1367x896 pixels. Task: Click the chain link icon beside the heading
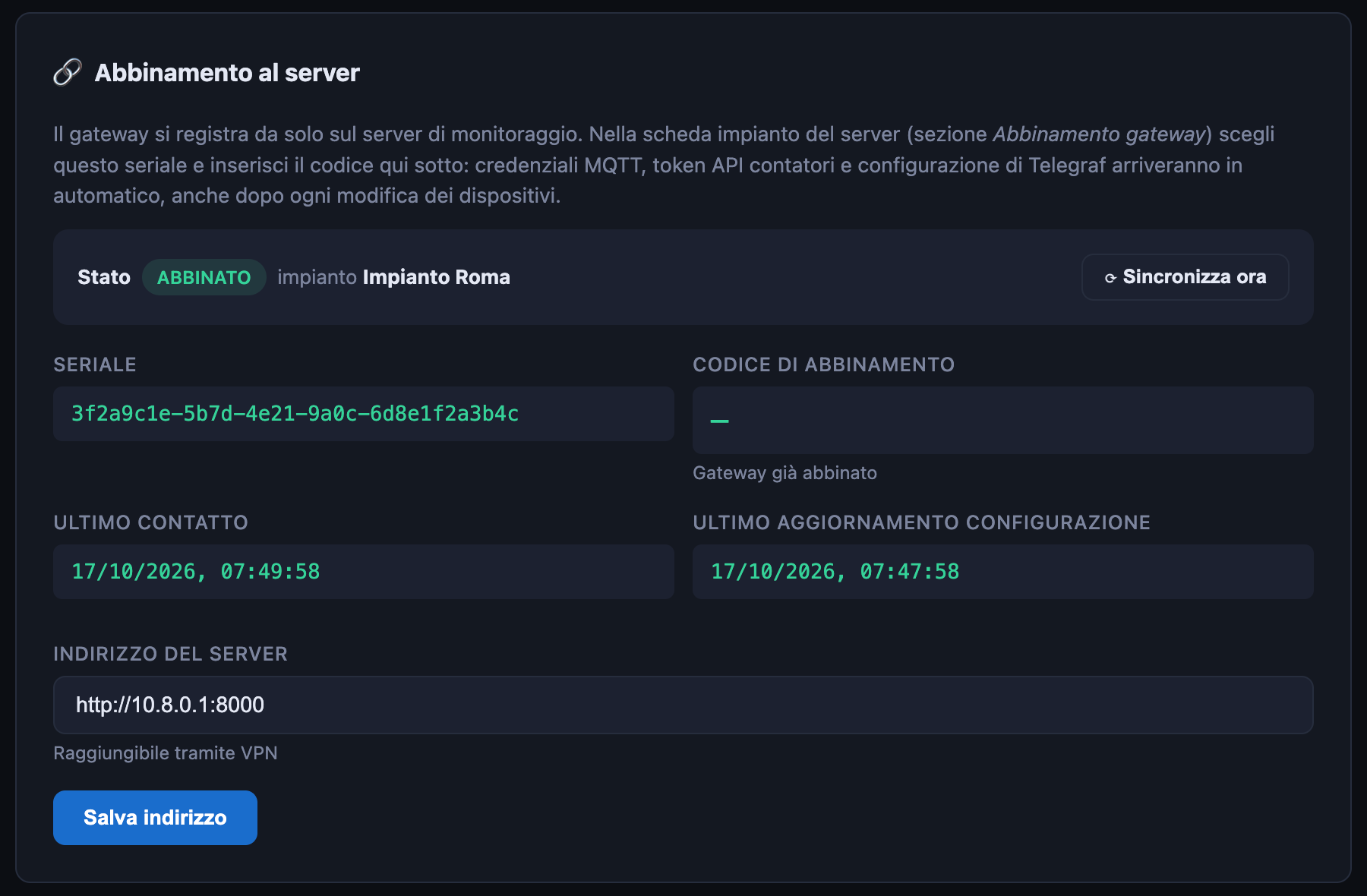67,73
